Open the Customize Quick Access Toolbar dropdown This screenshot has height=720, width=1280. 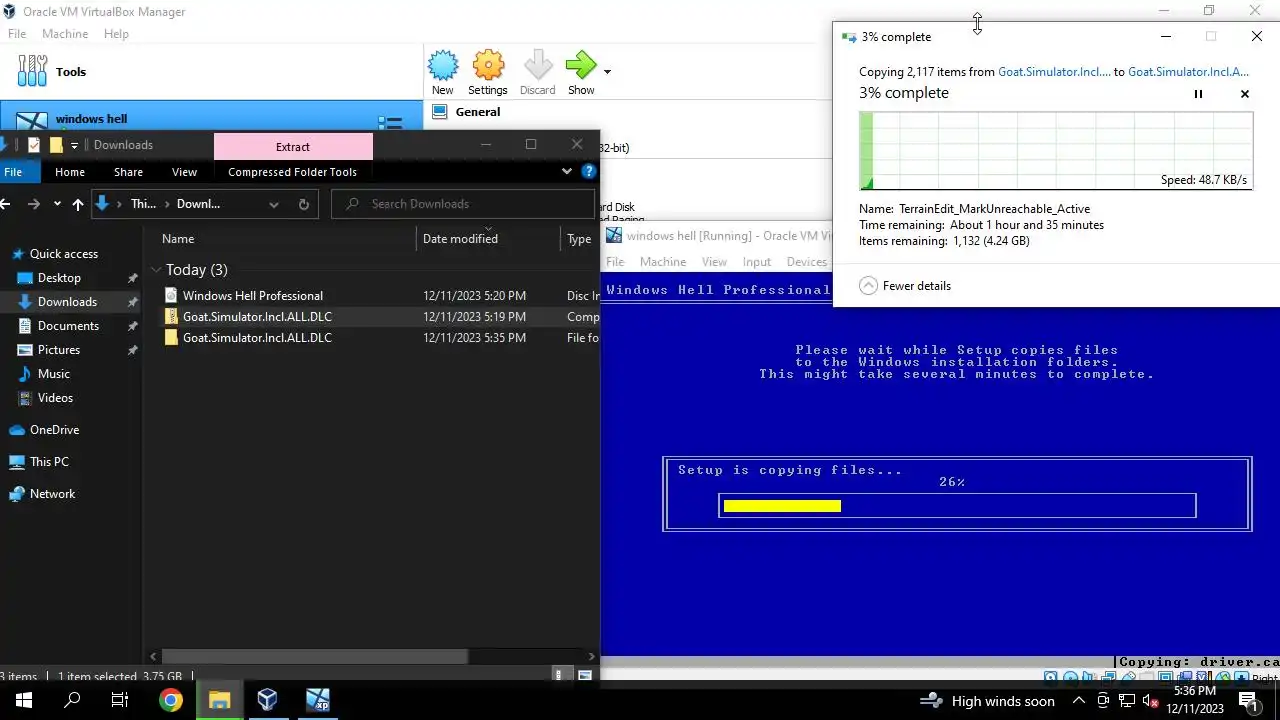tap(74, 146)
